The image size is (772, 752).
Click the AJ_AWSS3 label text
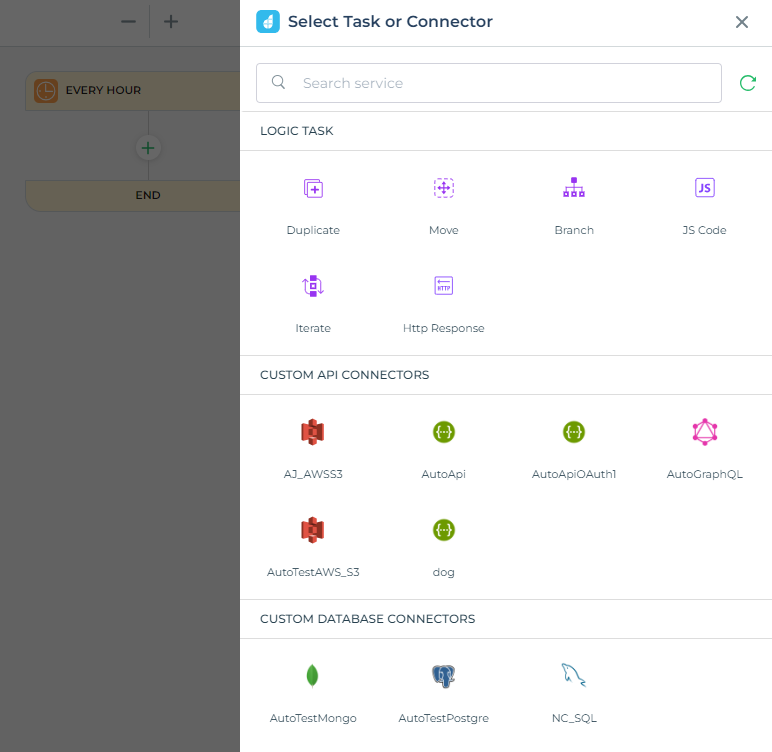point(313,474)
